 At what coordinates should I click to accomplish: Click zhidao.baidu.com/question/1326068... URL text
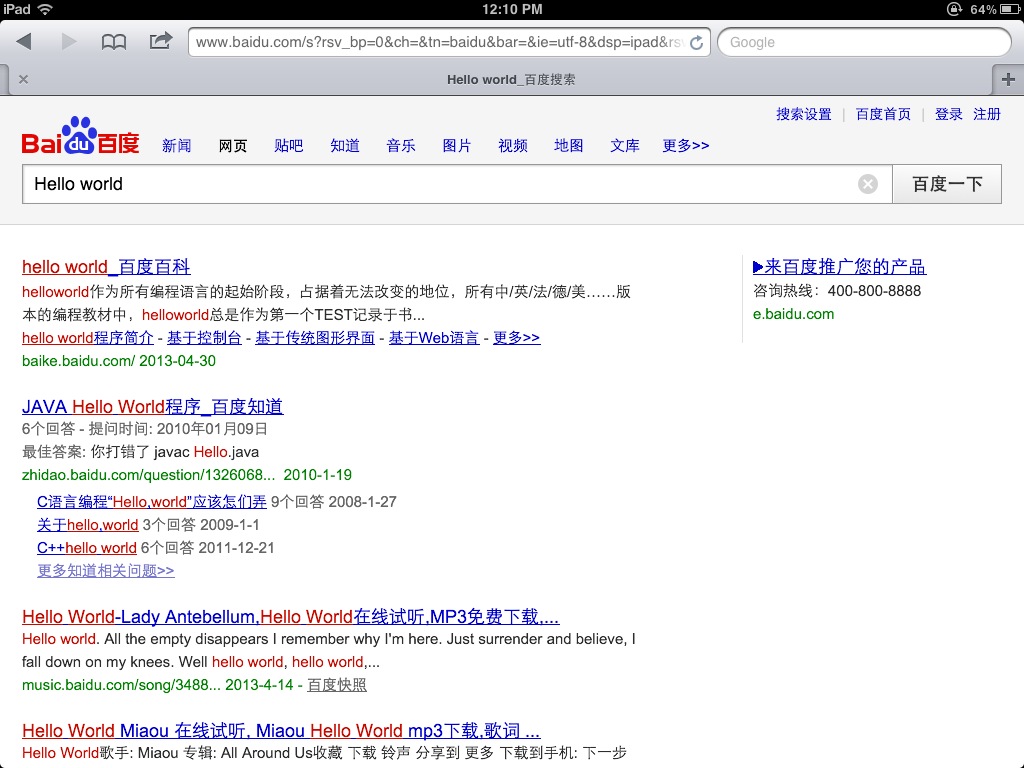tap(148, 475)
